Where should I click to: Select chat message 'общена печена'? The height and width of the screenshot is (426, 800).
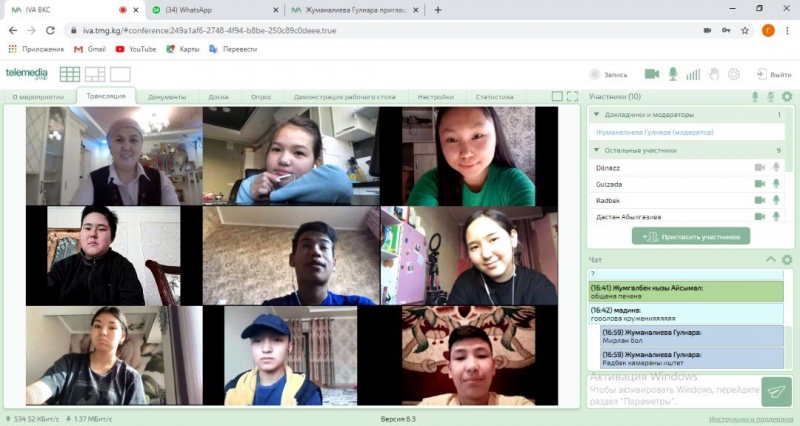[x=686, y=292]
